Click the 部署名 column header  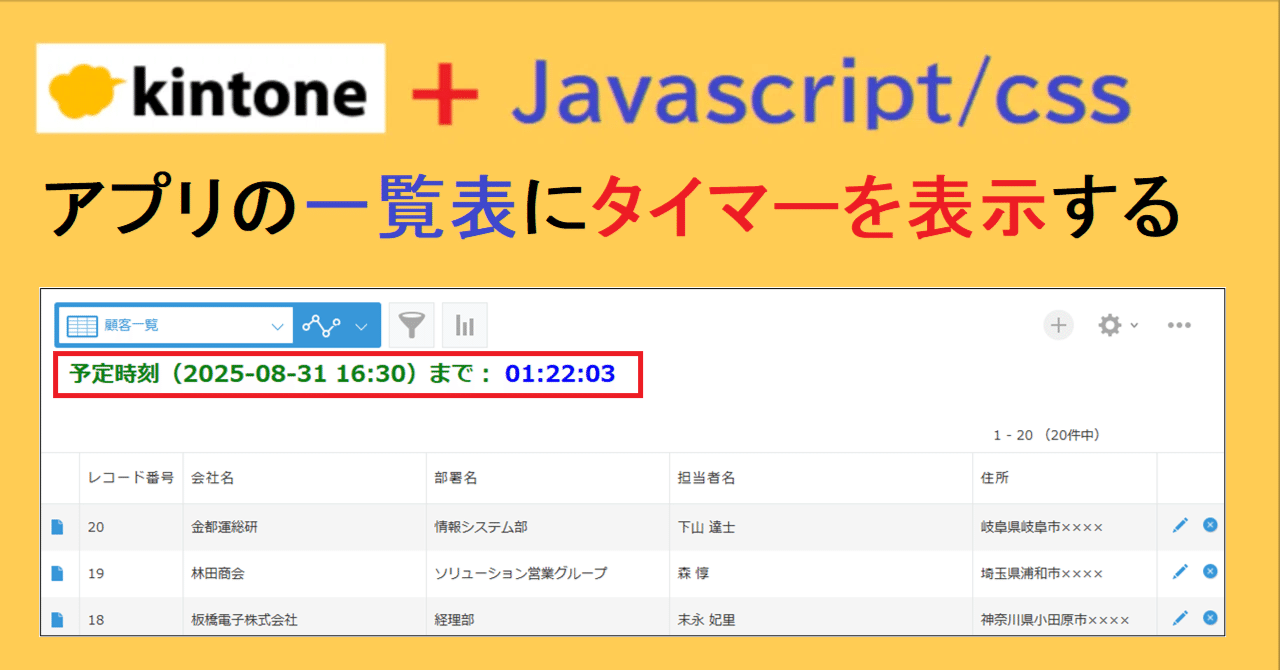[548, 478]
